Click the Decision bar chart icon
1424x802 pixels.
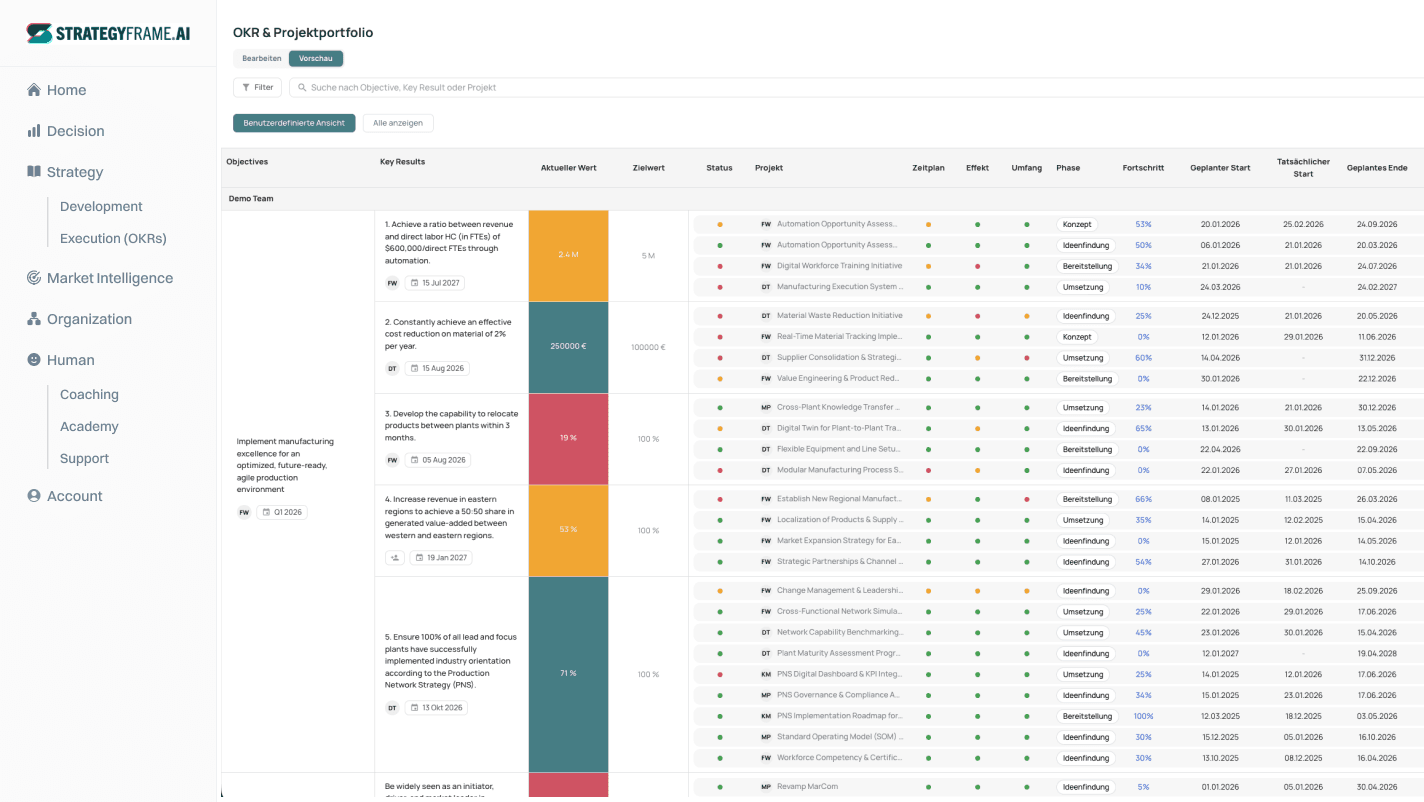coord(34,131)
